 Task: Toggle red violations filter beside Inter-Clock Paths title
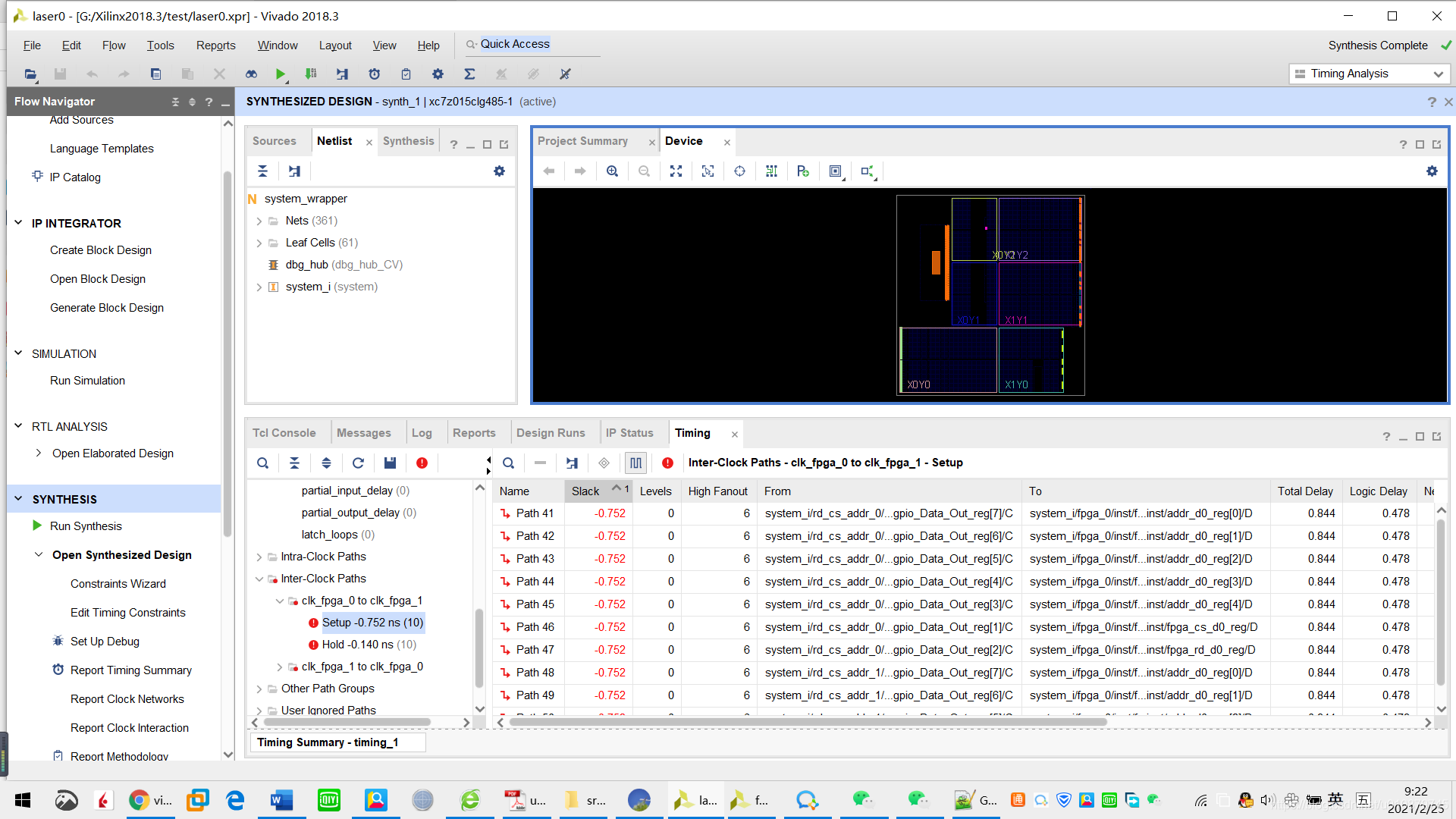pos(667,463)
